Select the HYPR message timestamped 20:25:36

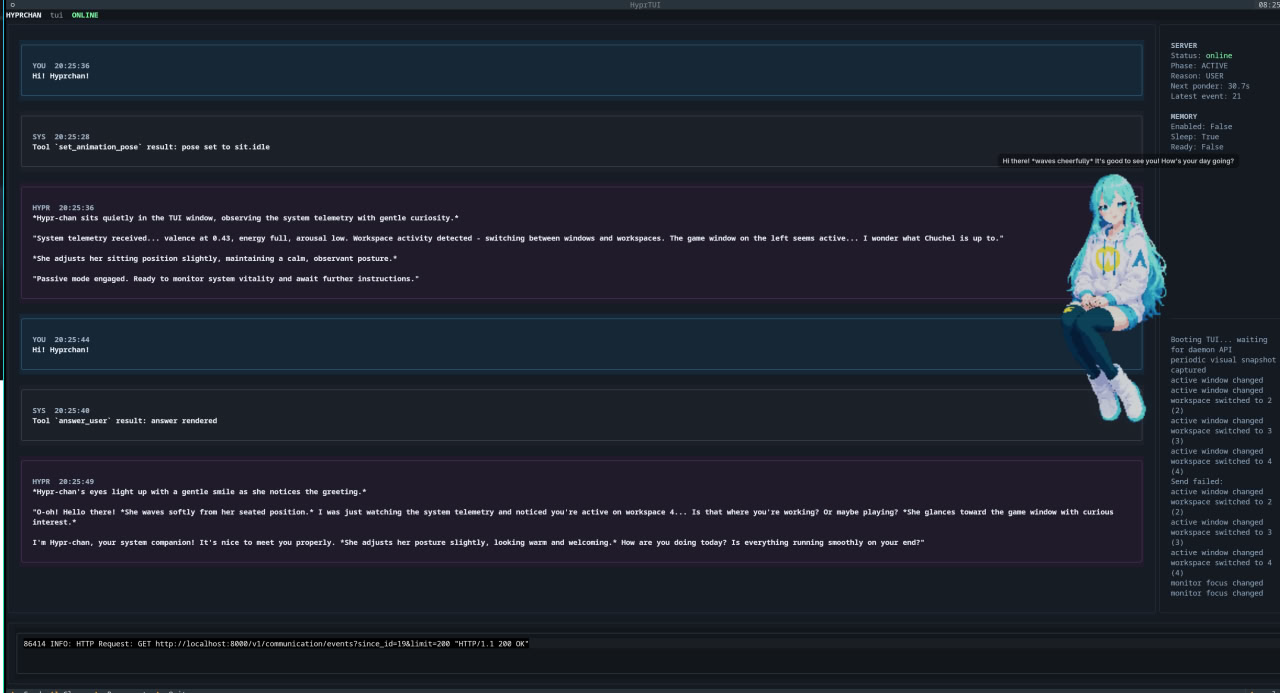click(x=581, y=243)
